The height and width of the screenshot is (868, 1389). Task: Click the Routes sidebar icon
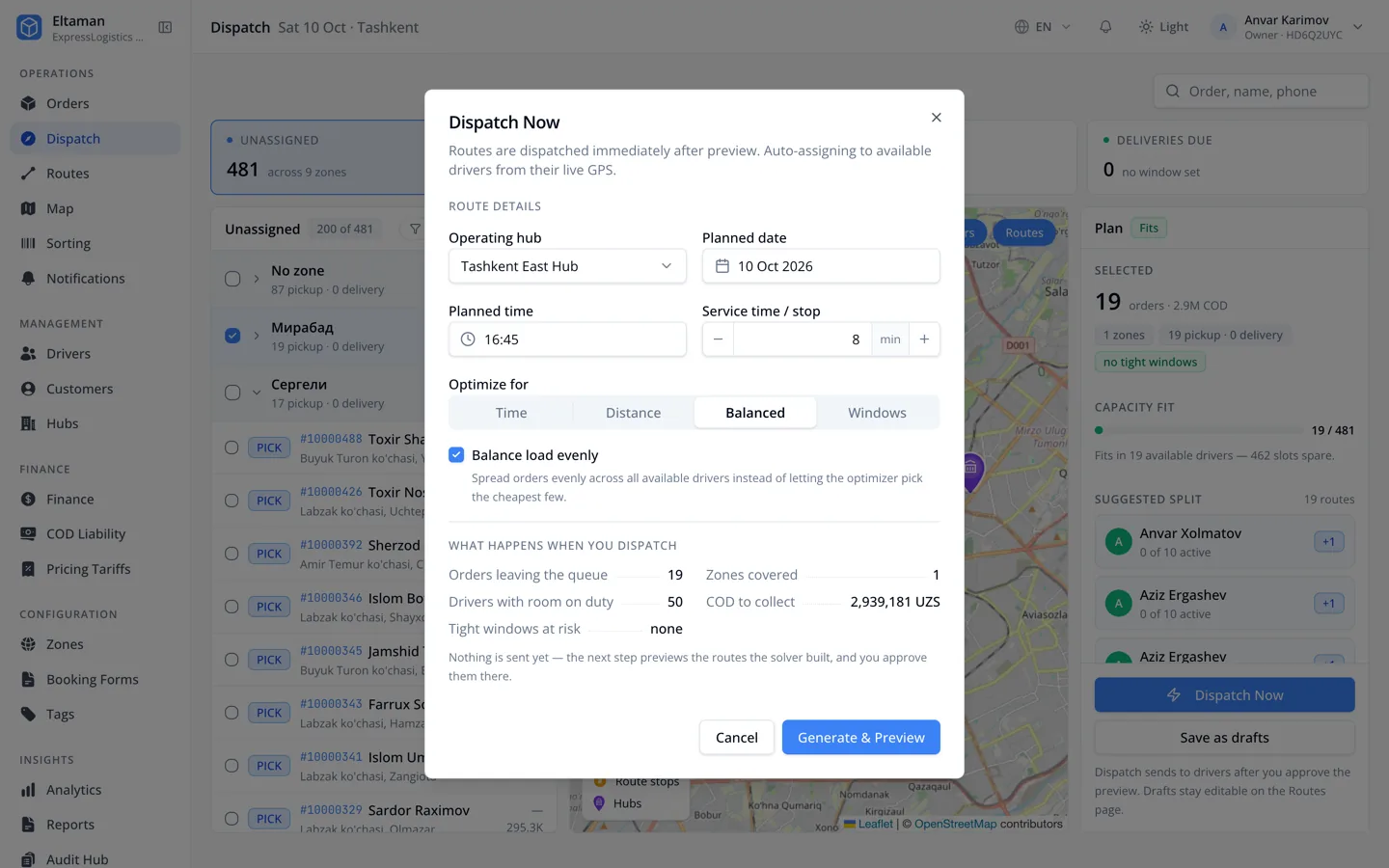(28, 174)
